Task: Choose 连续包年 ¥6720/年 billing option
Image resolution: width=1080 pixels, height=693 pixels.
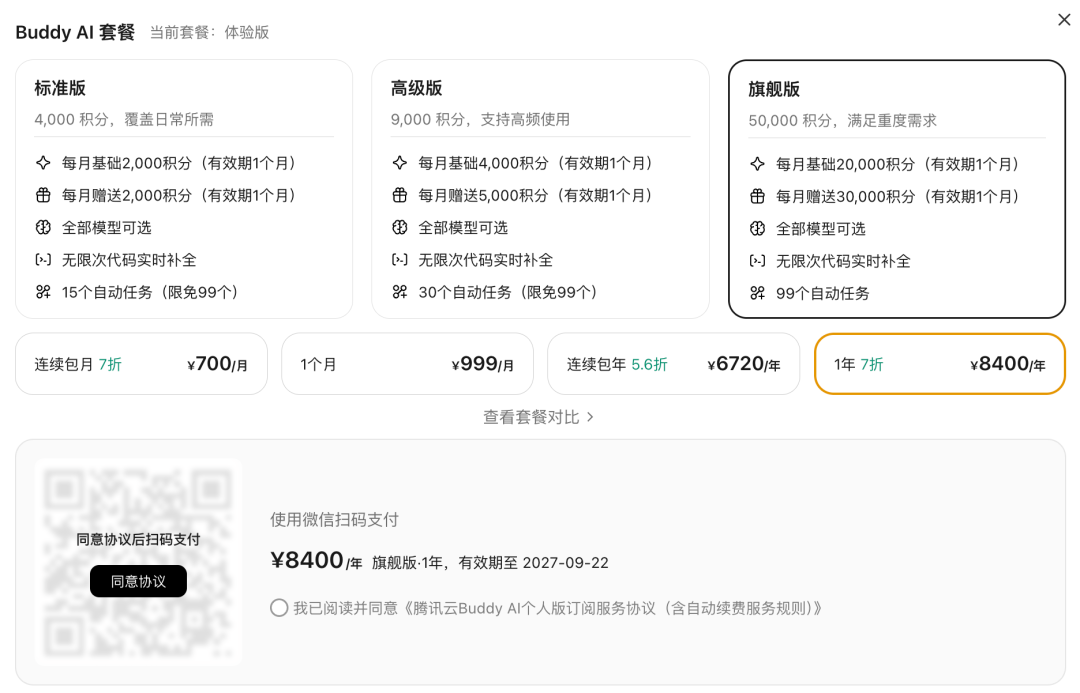Action: coord(673,364)
